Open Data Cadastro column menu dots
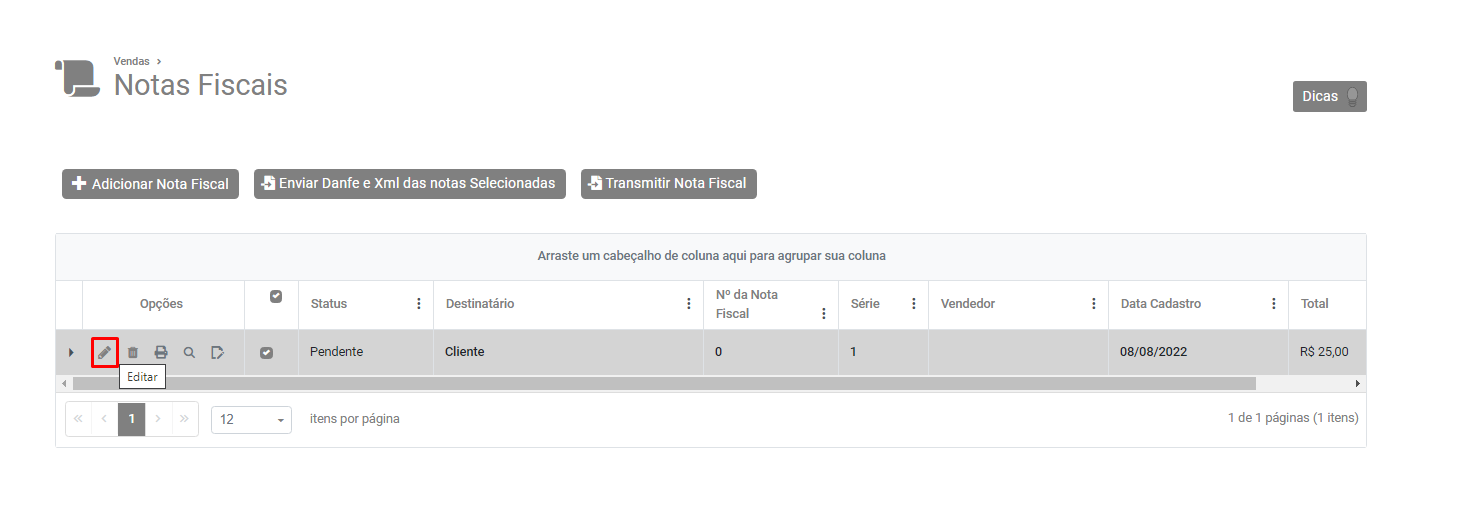This screenshot has height=515, width=1477. (1274, 303)
